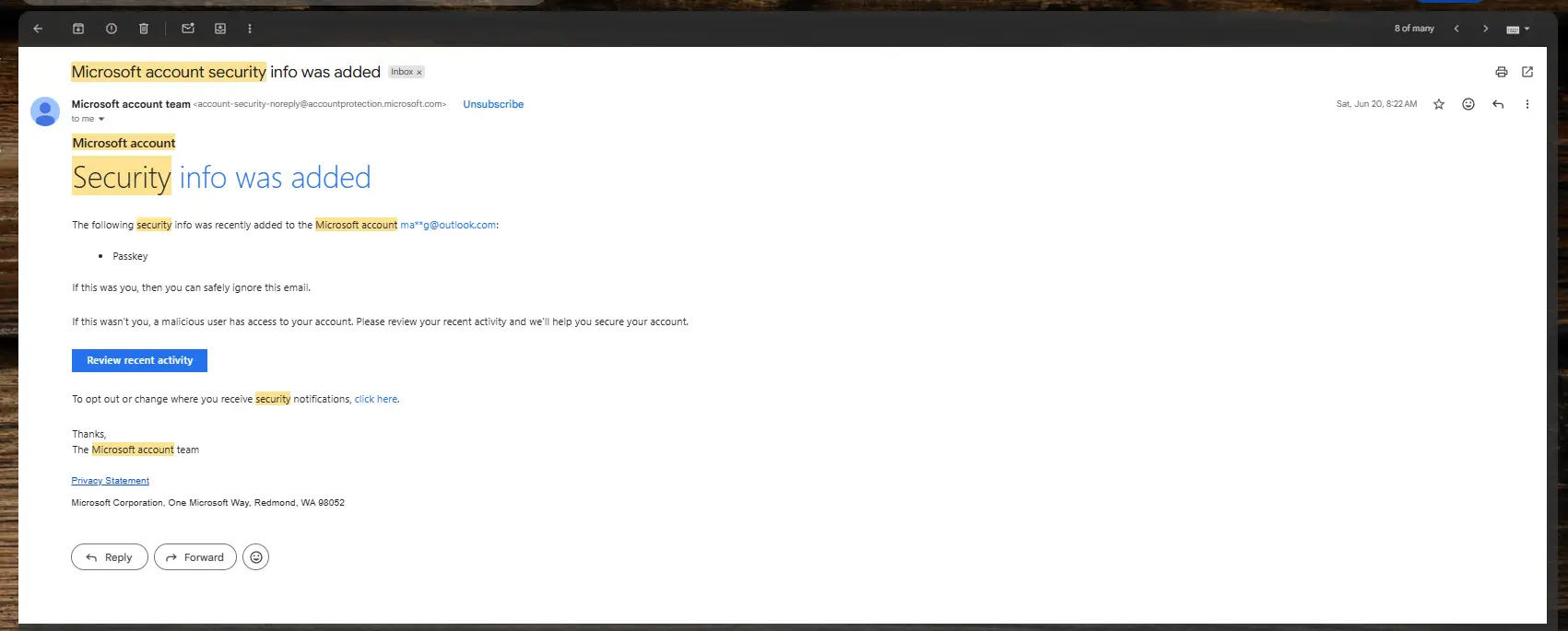Screen dimensions: 1568x631
Task: Add emoji reaction next to the date
Action: click(1468, 104)
